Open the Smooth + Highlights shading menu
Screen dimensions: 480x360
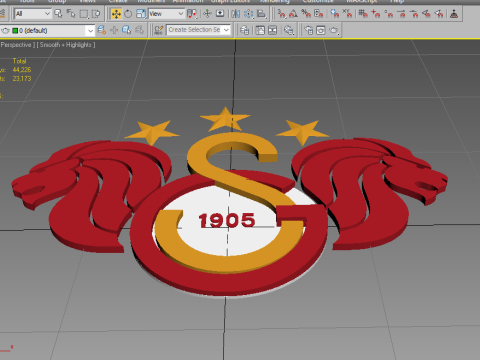click(x=66, y=45)
